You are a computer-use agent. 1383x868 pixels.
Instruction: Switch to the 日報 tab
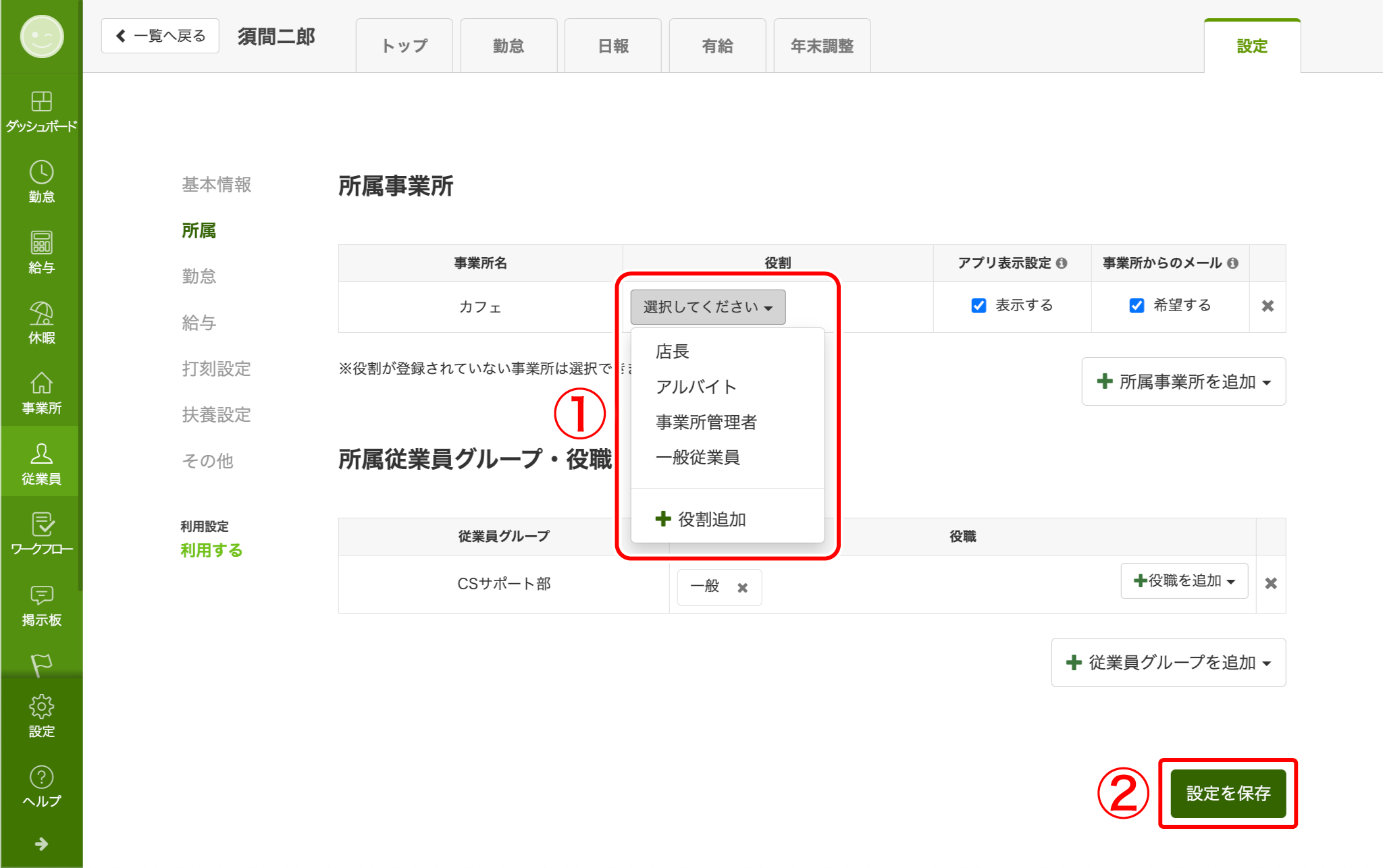tap(612, 46)
